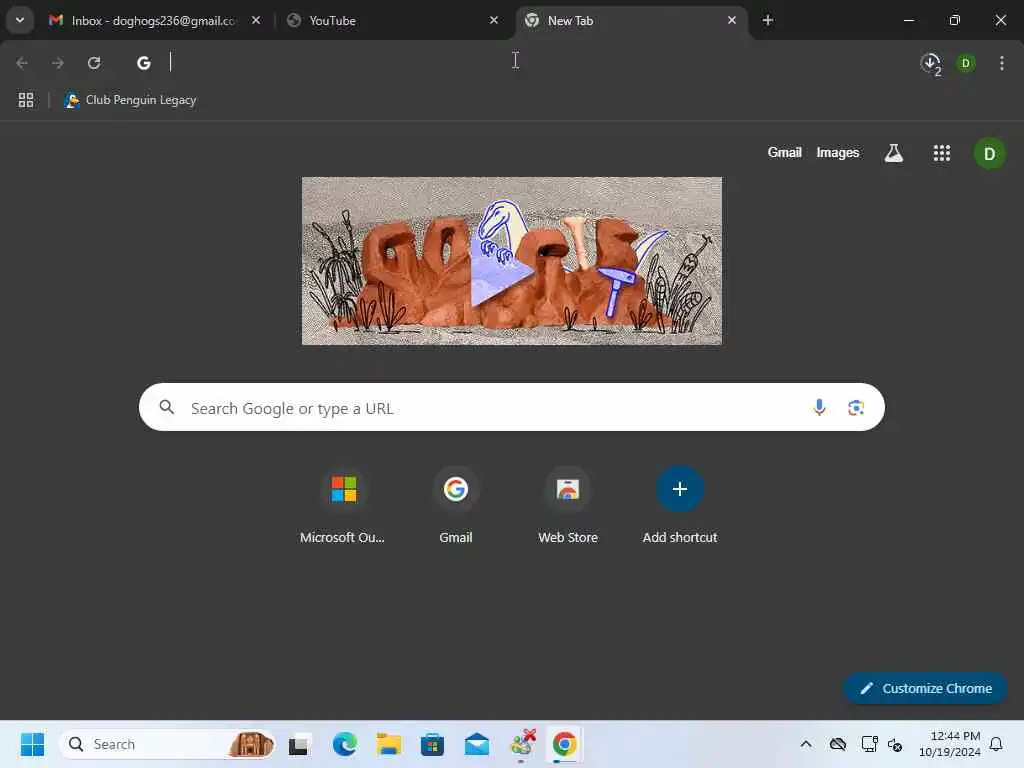Open the bookmarks bar apps grid icon
The height and width of the screenshot is (768, 1024).
pos(26,100)
